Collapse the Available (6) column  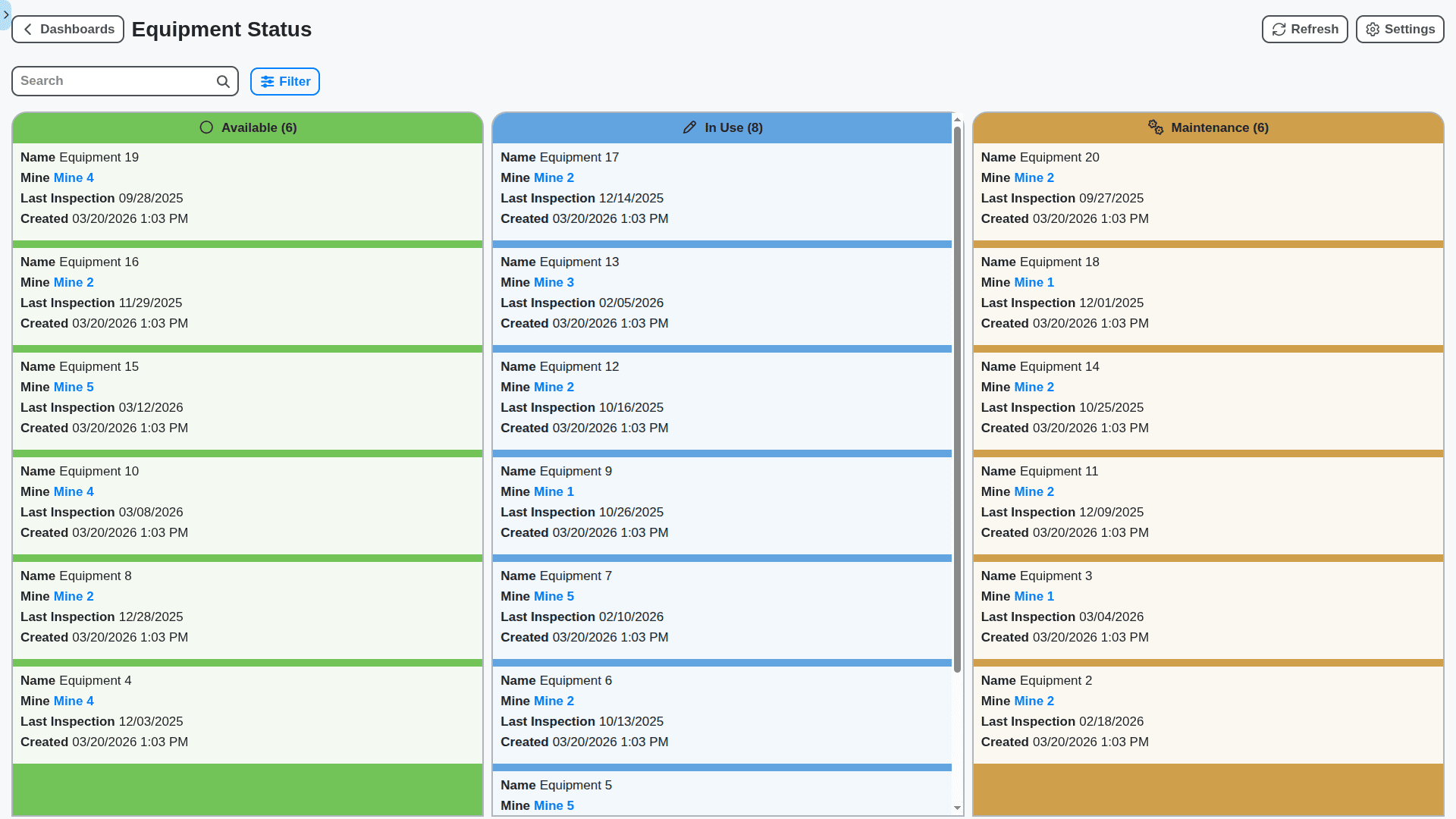click(247, 127)
